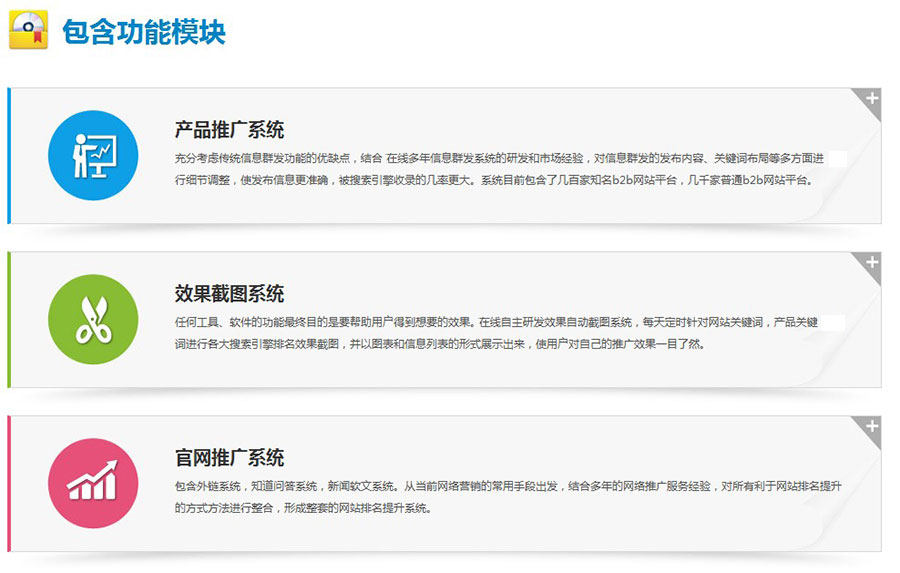Click the yellow disc icon beside the page heading
This screenshot has height=573, width=900.
tap(29, 31)
